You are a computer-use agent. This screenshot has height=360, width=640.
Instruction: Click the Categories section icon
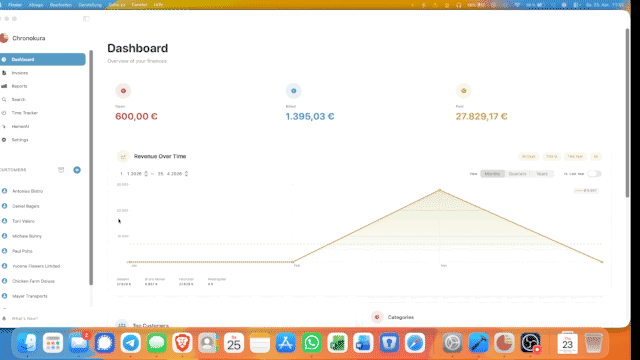coord(377,317)
